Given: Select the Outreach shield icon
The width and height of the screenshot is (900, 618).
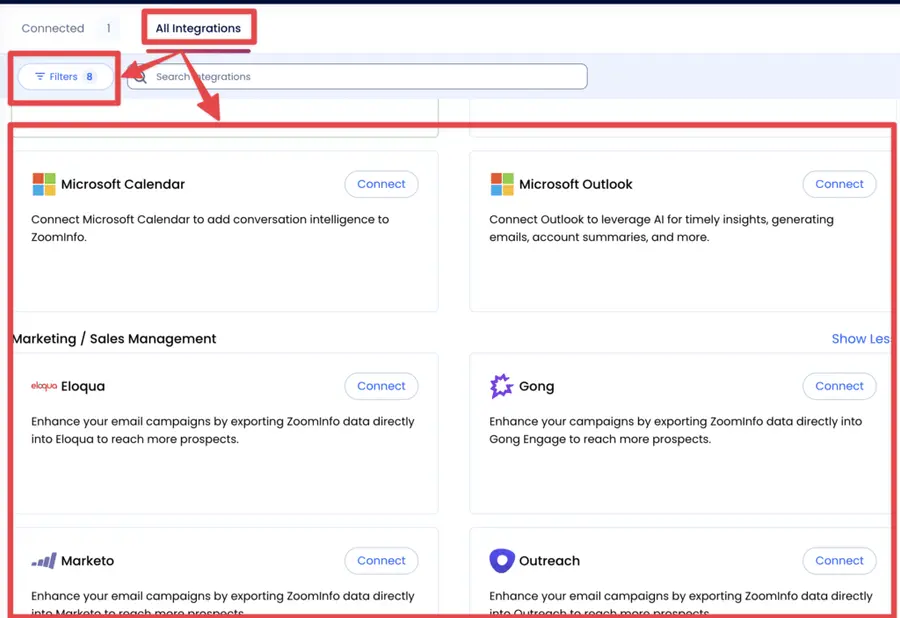Looking at the screenshot, I should [x=499, y=560].
